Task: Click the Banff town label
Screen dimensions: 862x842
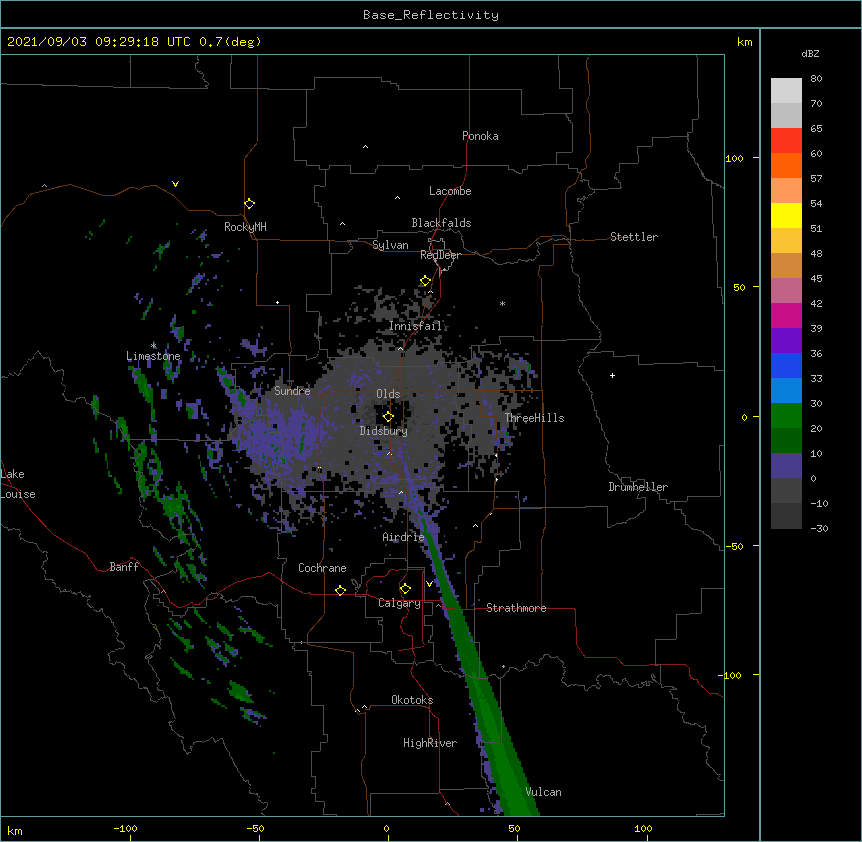Action: (x=124, y=567)
